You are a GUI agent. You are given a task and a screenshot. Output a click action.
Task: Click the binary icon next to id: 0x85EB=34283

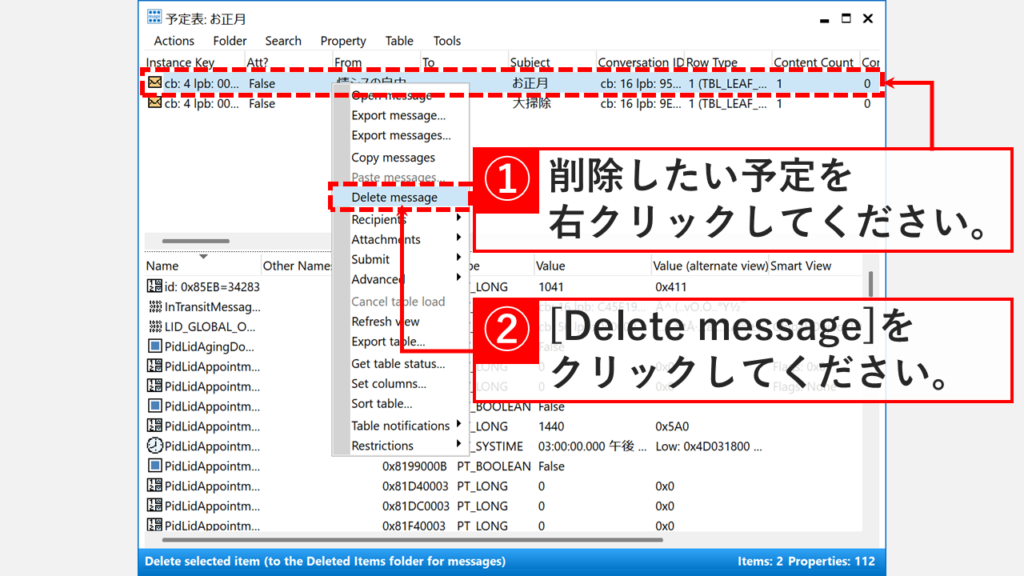coord(152,284)
